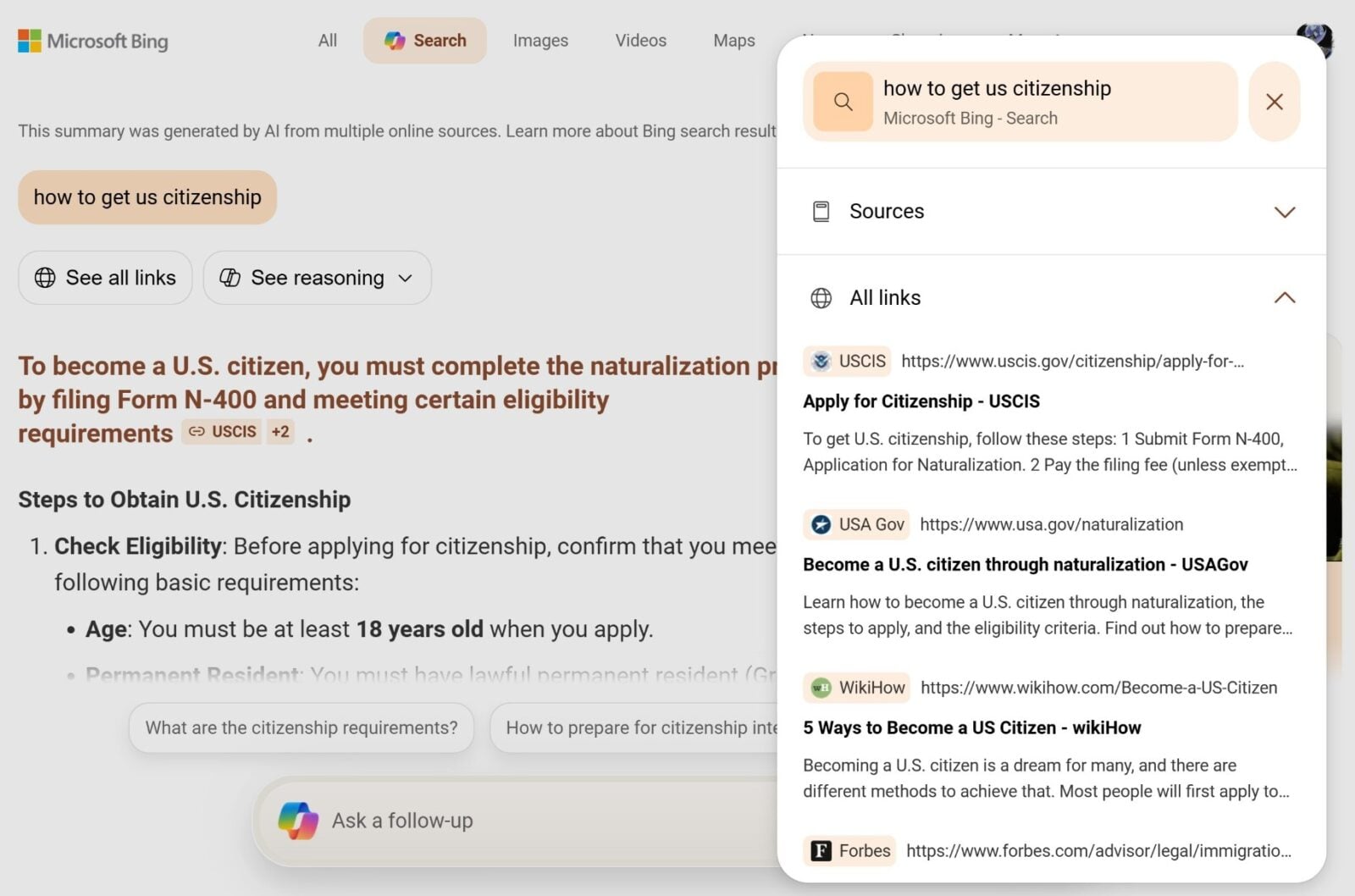Viewport: 1355px width, 896px height.
Task: Collapse the All links section
Action: point(1284,298)
